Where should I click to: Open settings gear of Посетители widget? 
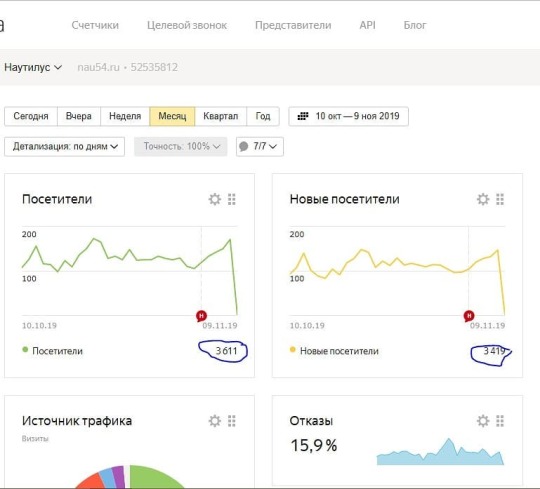tap(215, 199)
